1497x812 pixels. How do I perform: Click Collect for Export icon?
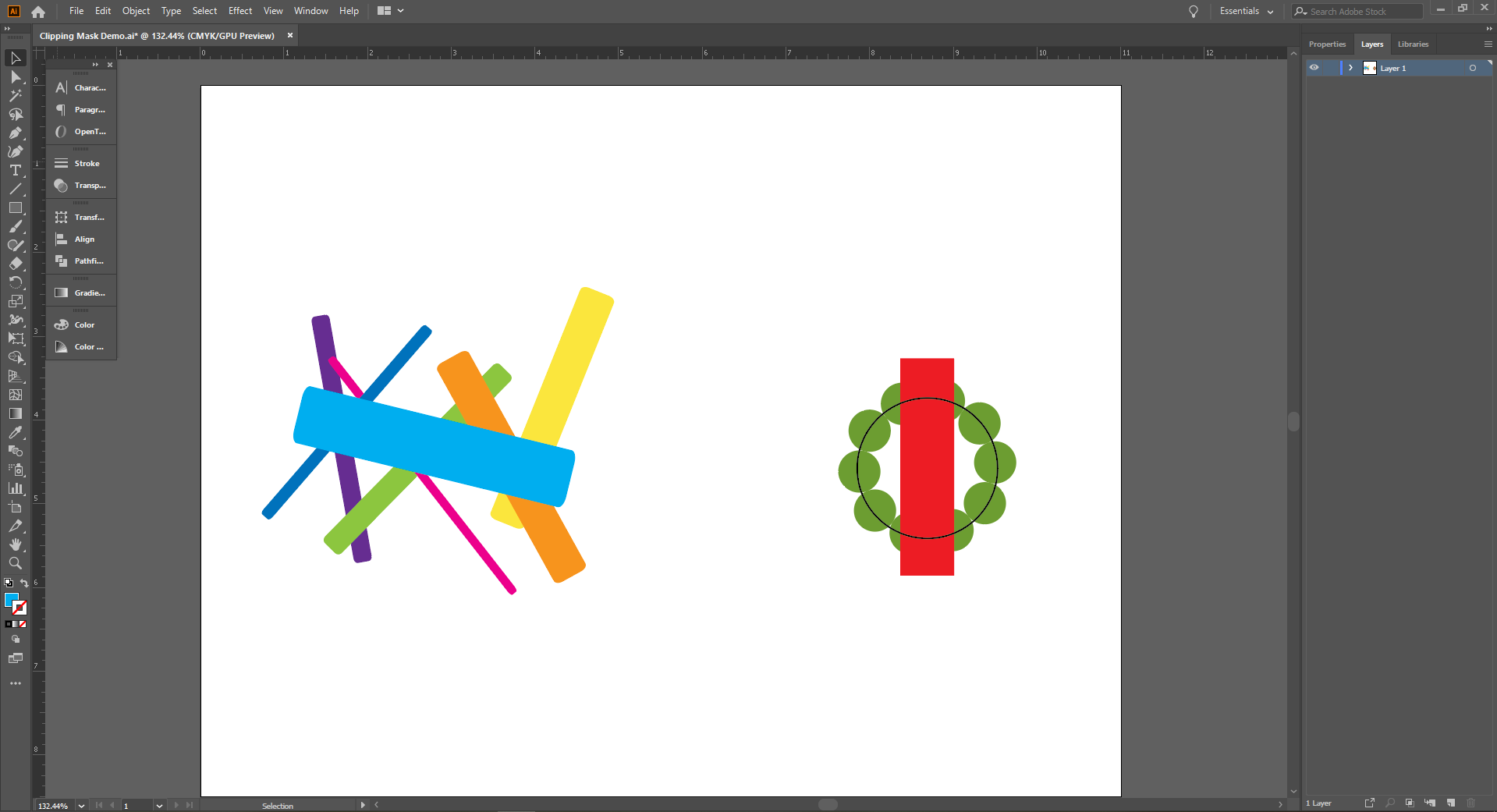point(1370,803)
